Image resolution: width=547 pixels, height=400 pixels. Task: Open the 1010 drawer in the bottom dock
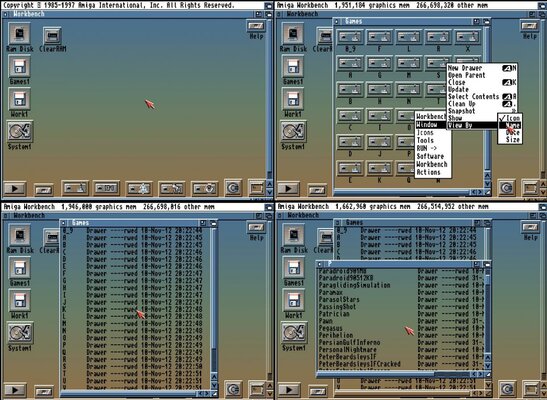coord(106,188)
